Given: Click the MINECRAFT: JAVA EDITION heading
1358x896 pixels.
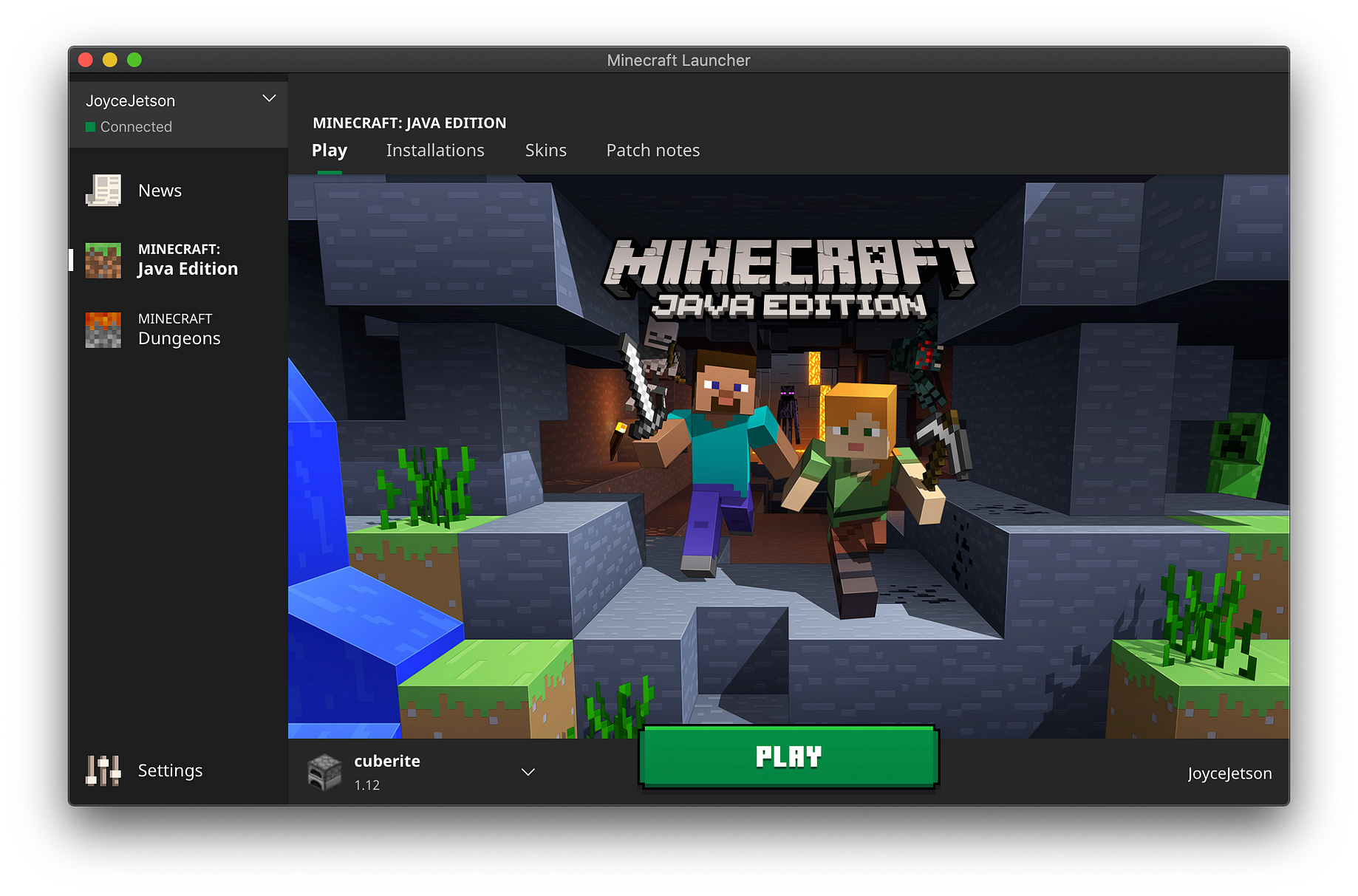Looking at the screenshot, I should pos(409,123).
